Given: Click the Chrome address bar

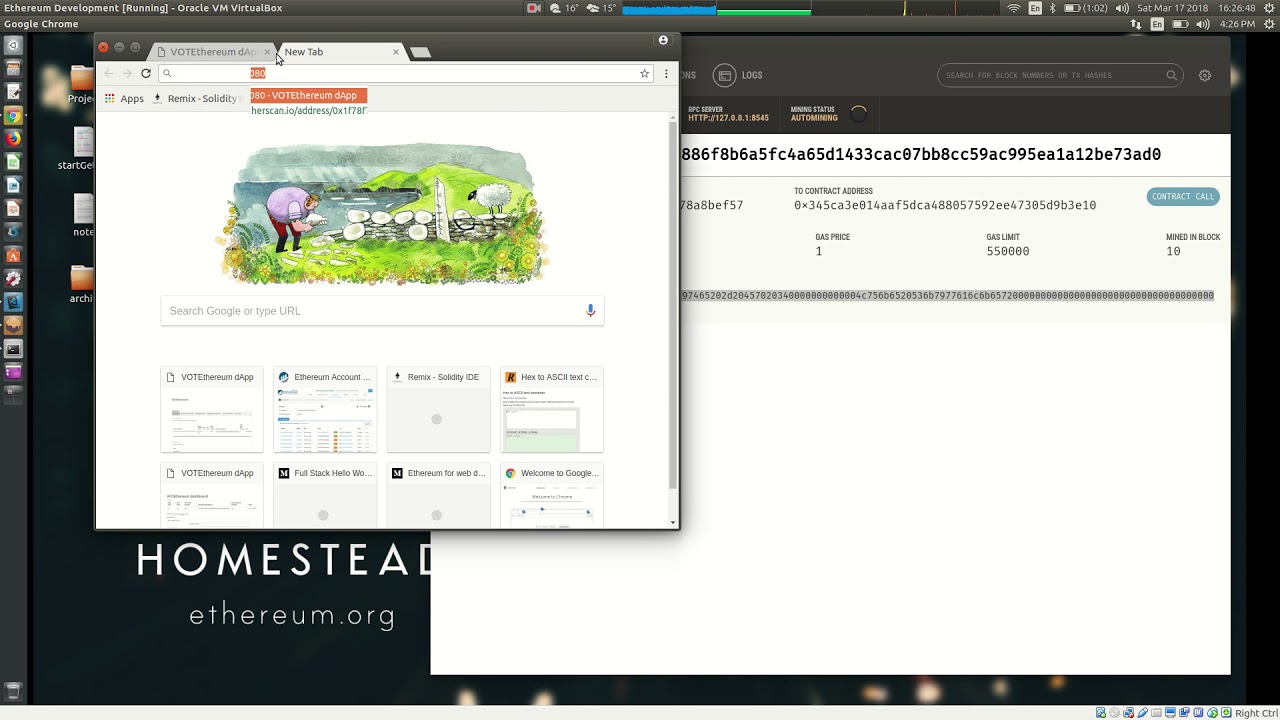Looking at the screenshot, I should click(x=405, y=73).
